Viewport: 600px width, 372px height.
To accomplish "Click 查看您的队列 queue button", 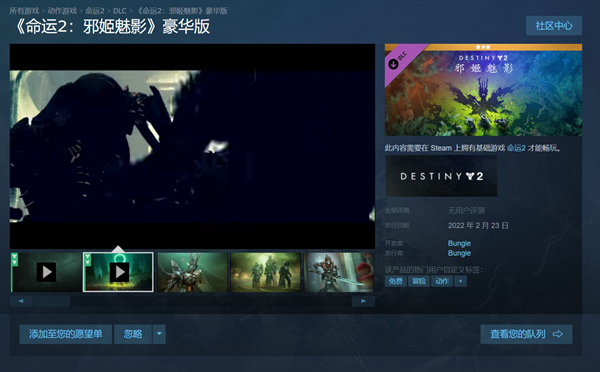I will coord(526,334).
